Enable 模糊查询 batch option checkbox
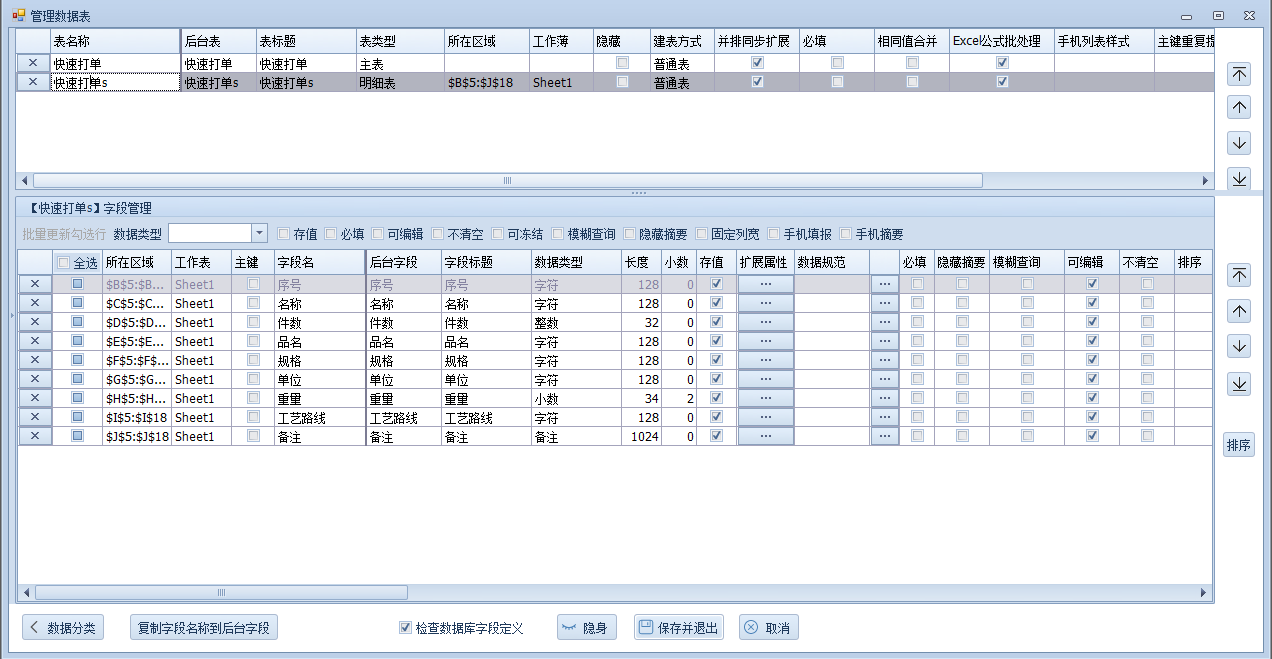Image resolution: width=1272 pixels, height=659 pixels. [557, 234]
